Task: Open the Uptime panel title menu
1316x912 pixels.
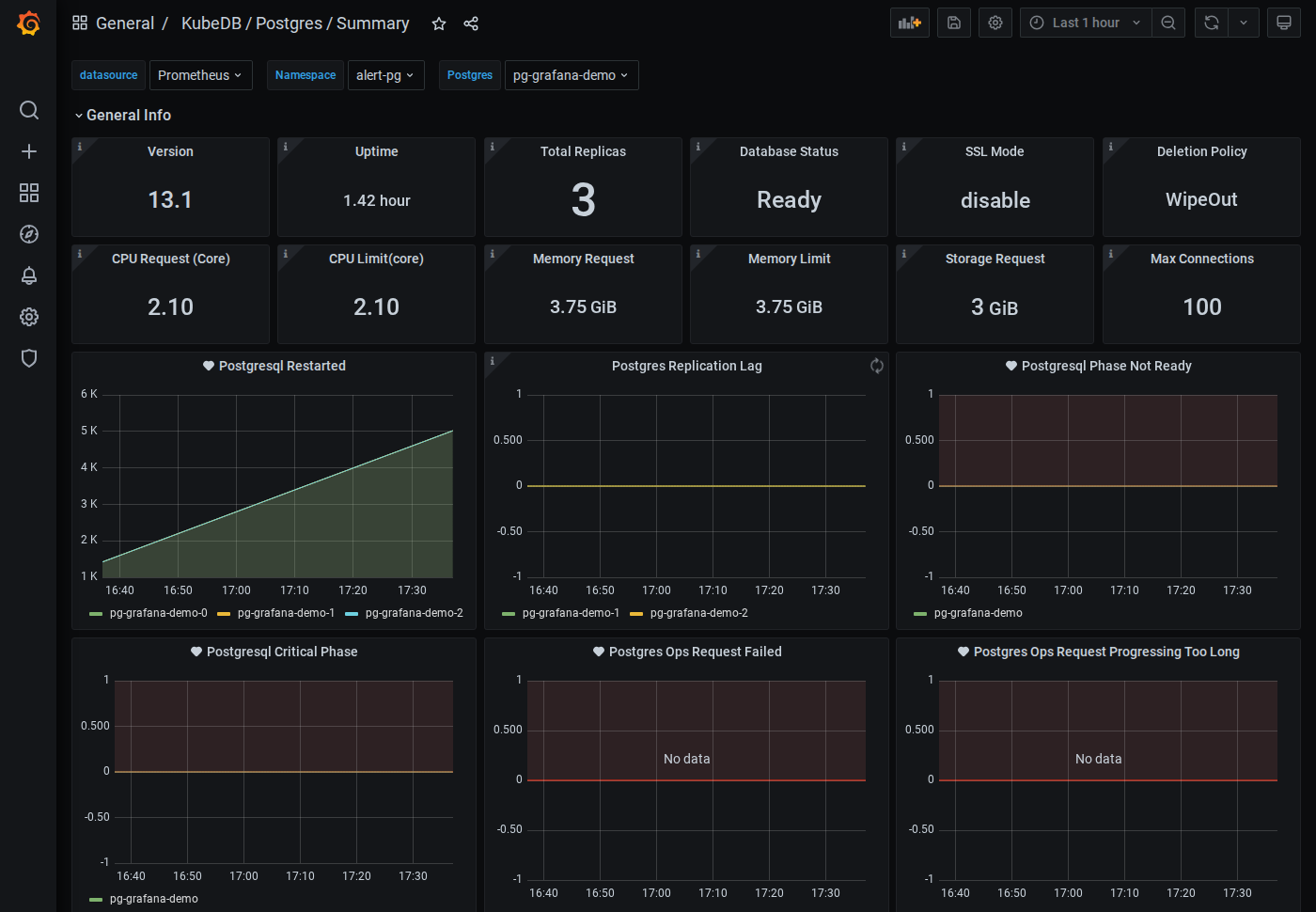Action: (377, 151)
